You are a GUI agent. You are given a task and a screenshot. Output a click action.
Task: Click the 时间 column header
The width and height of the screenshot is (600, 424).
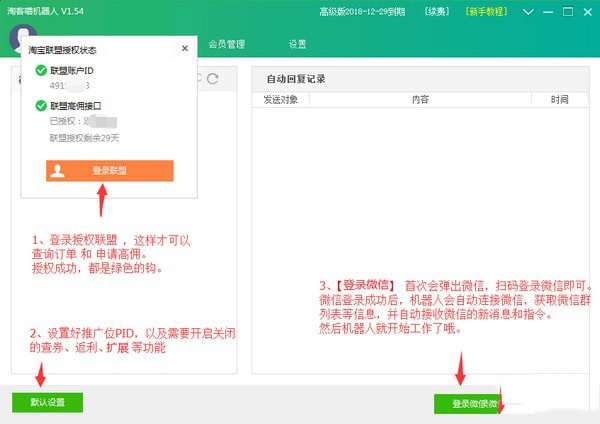coord(559,100)
